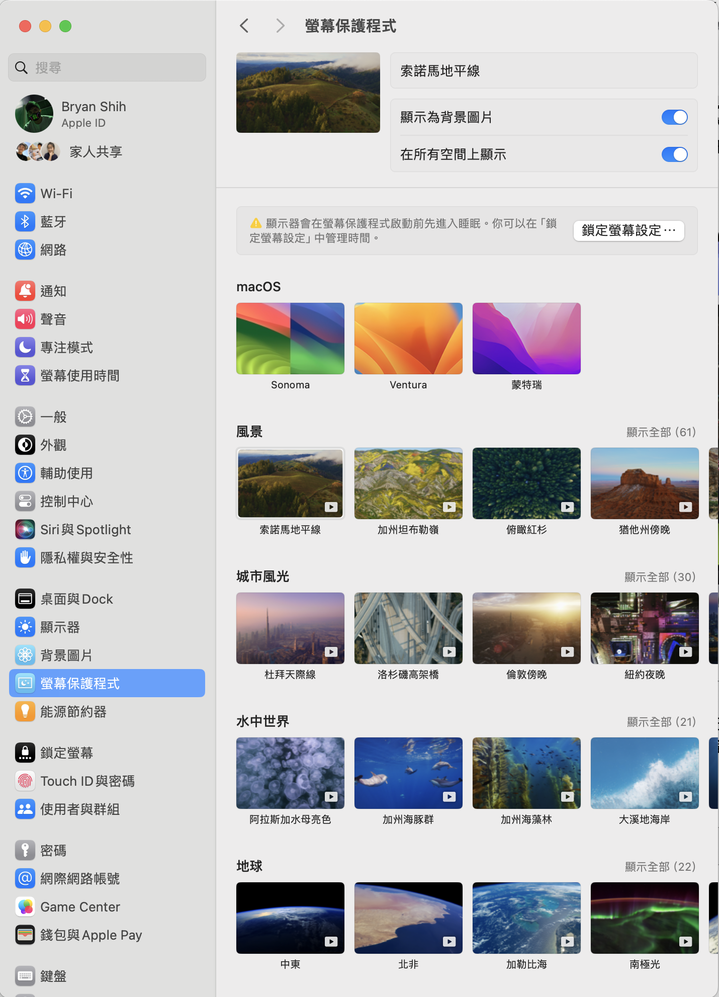Open the 網際網路帳號 at-sign icon
The width and height of the screenshot is (719, 997).
click(x=25, y=878)
